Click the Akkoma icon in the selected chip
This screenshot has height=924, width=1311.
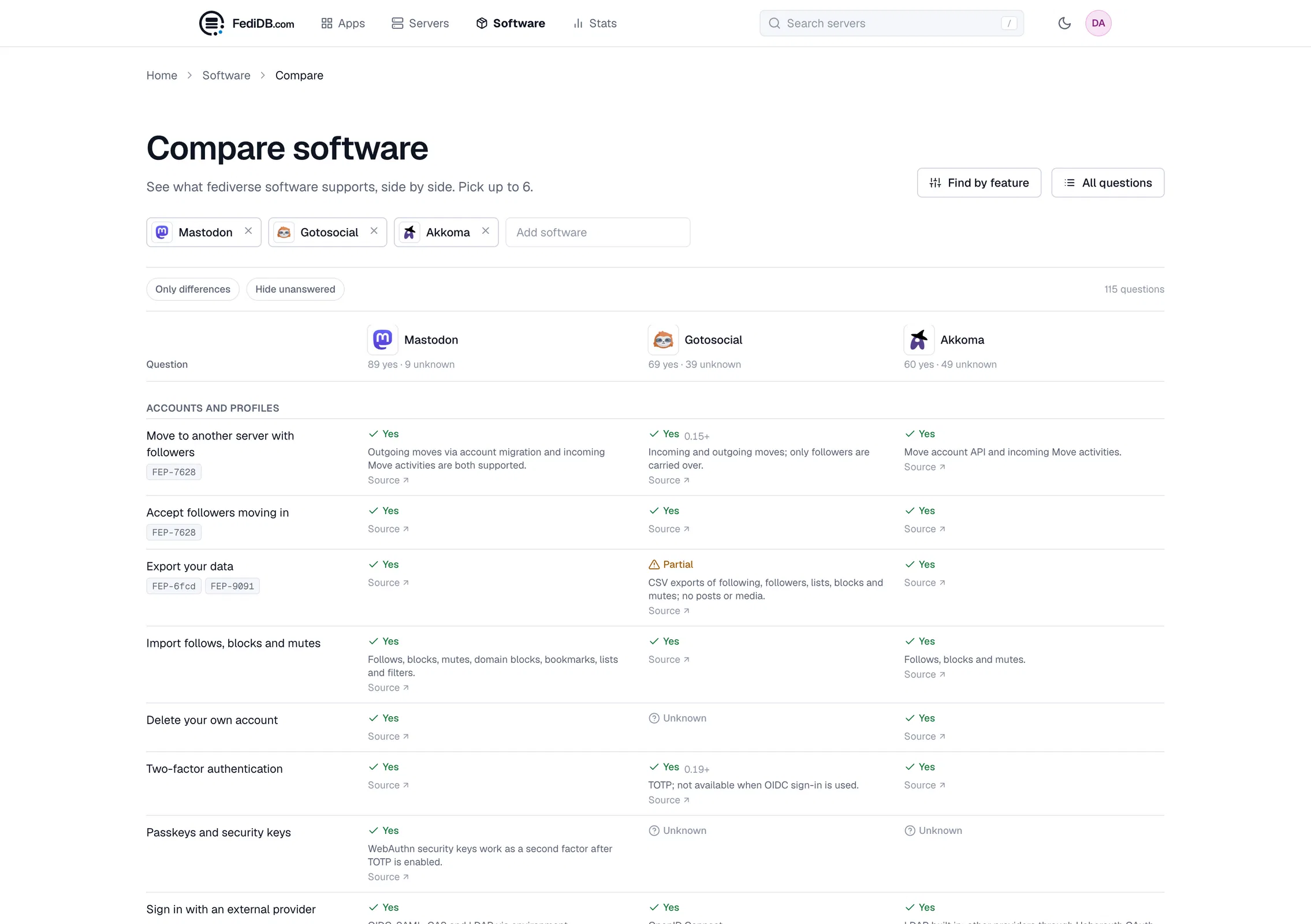[410, 232]
